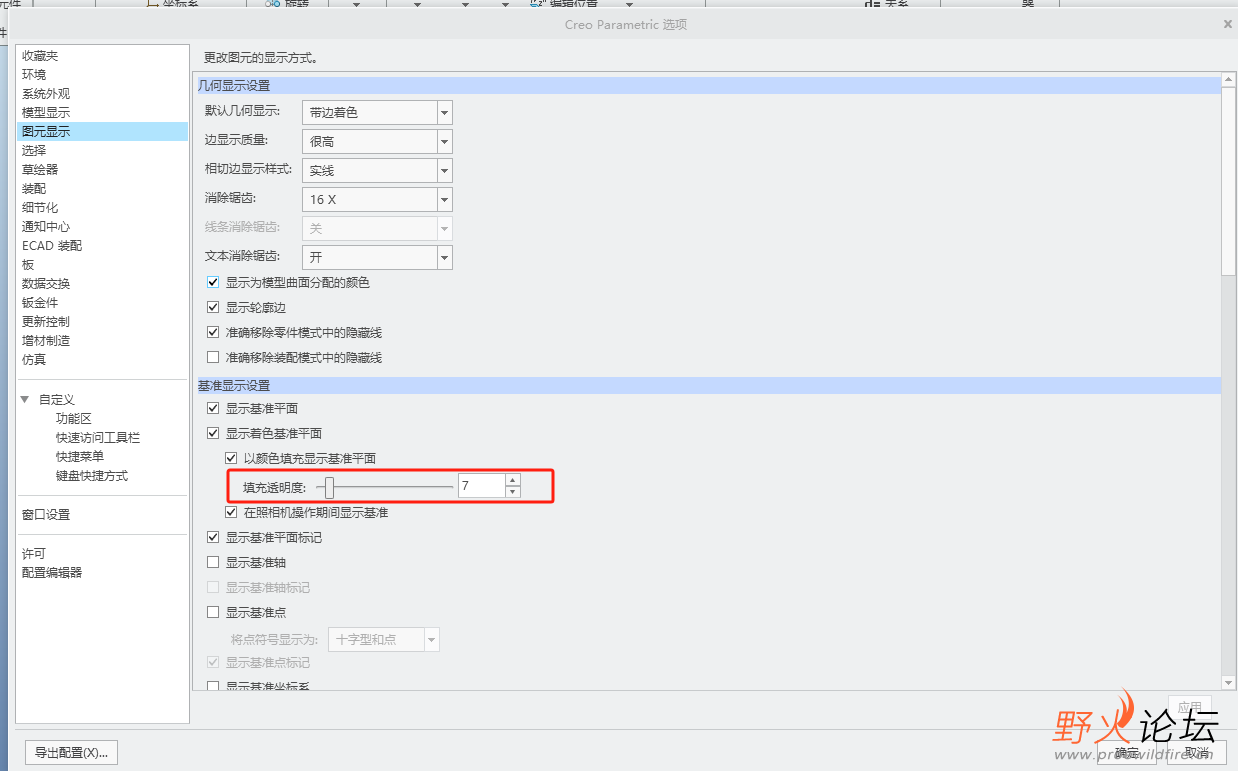Select 装配 category
The height and width of the screenshot is (771, 1238).
(x=34, y=189)
